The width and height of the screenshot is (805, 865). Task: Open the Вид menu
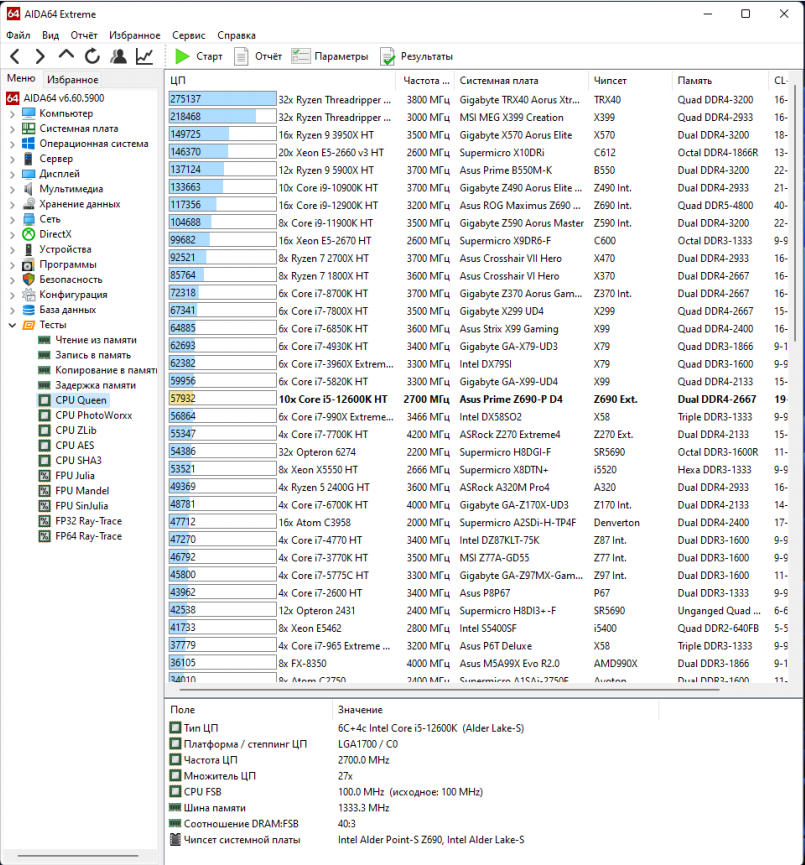click(50, 35)
